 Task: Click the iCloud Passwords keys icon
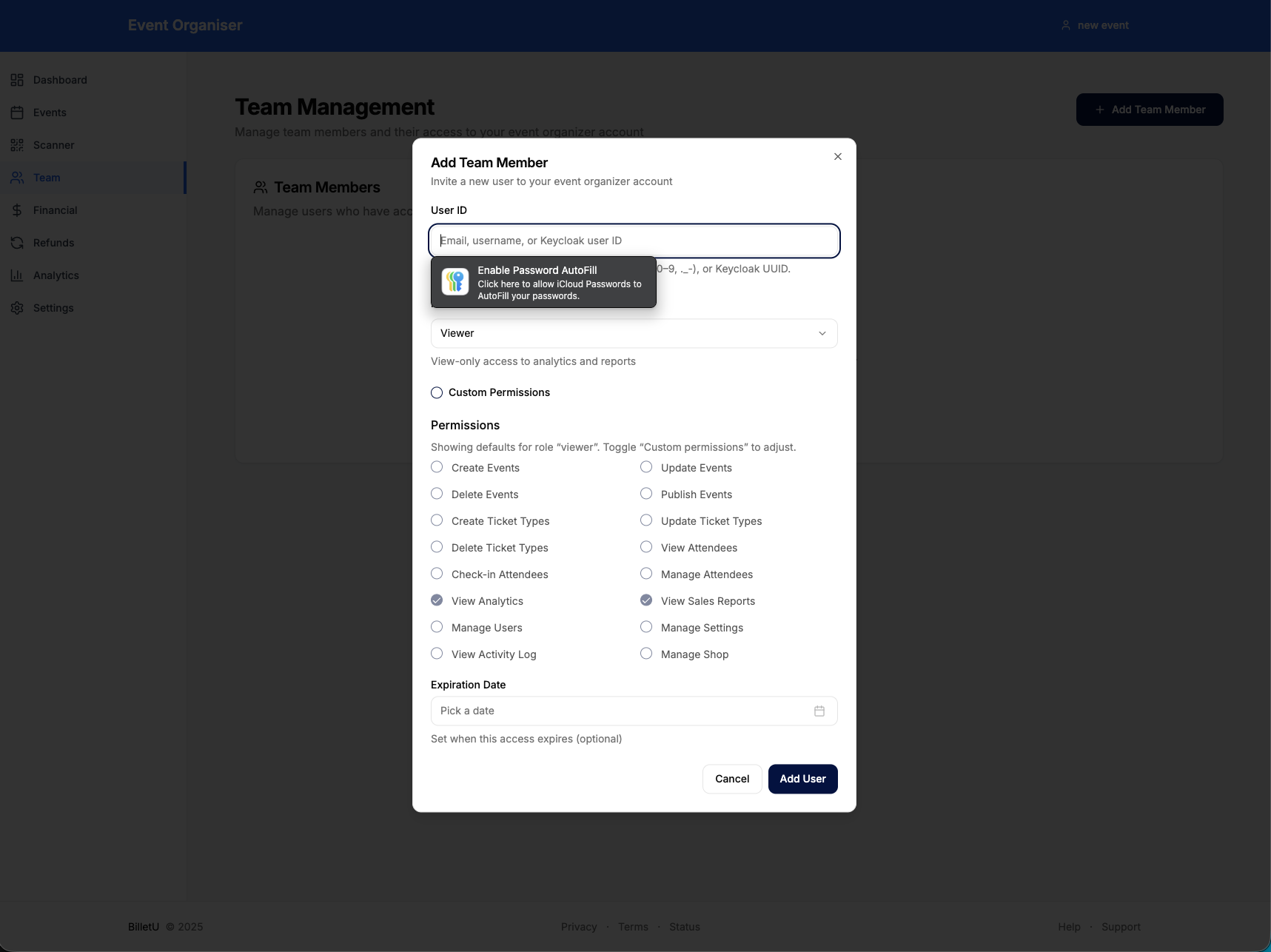[455, 282]
